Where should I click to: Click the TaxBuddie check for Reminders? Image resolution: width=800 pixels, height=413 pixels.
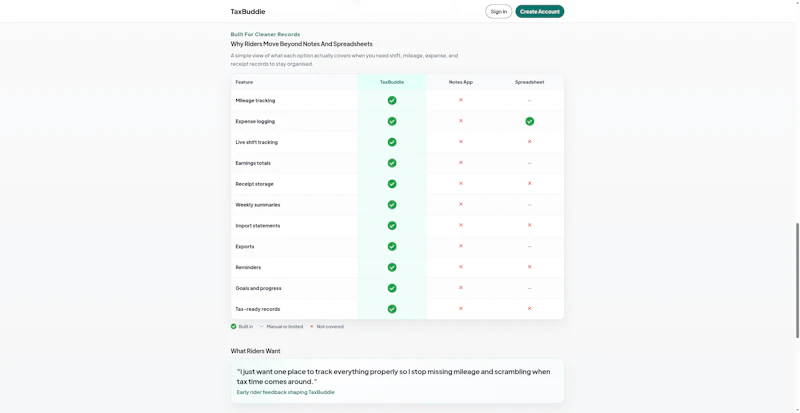coord(392,268)
